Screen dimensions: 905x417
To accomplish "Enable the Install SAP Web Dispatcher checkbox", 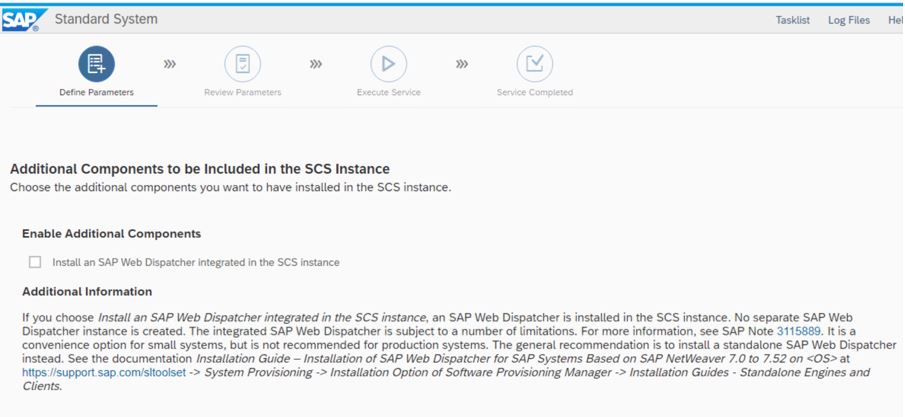I will click(x=35, y=262).
